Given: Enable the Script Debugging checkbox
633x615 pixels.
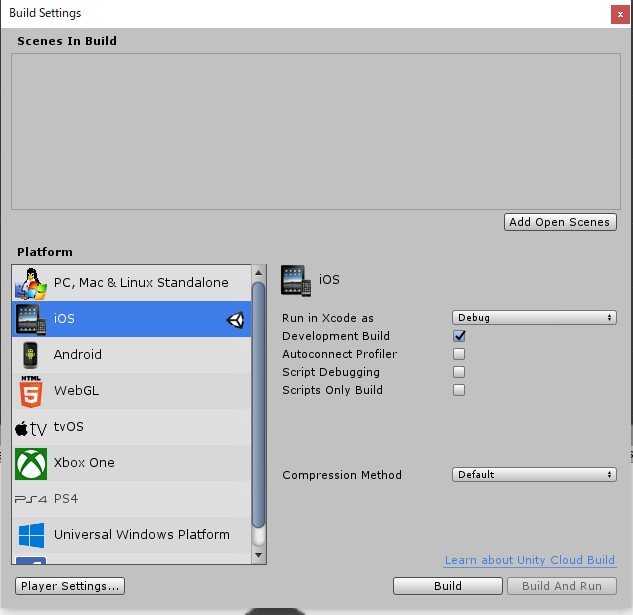Looking at the screenshot, I should coord(459,372).
